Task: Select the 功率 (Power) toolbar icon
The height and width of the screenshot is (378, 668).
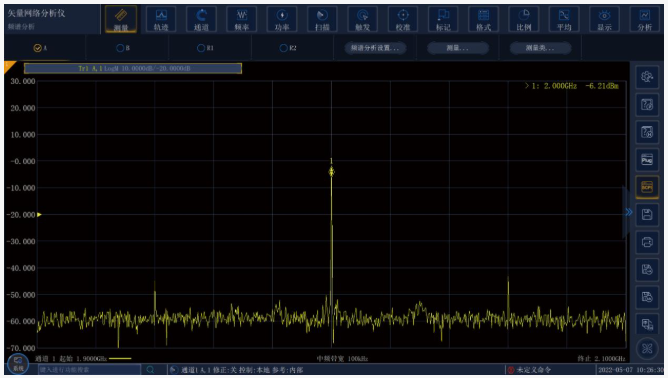Action: (x=282, y=19)
